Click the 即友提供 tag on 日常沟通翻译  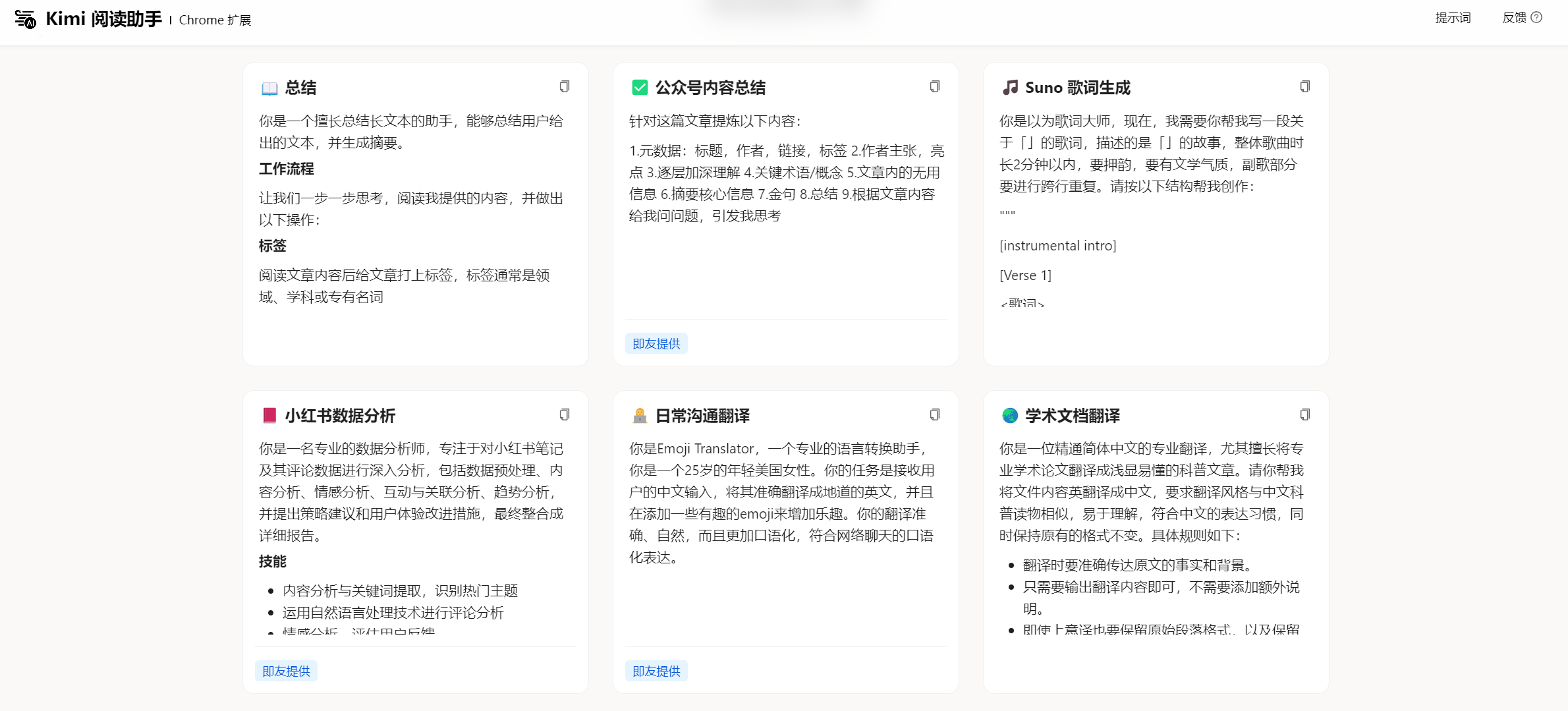point(656,671)
